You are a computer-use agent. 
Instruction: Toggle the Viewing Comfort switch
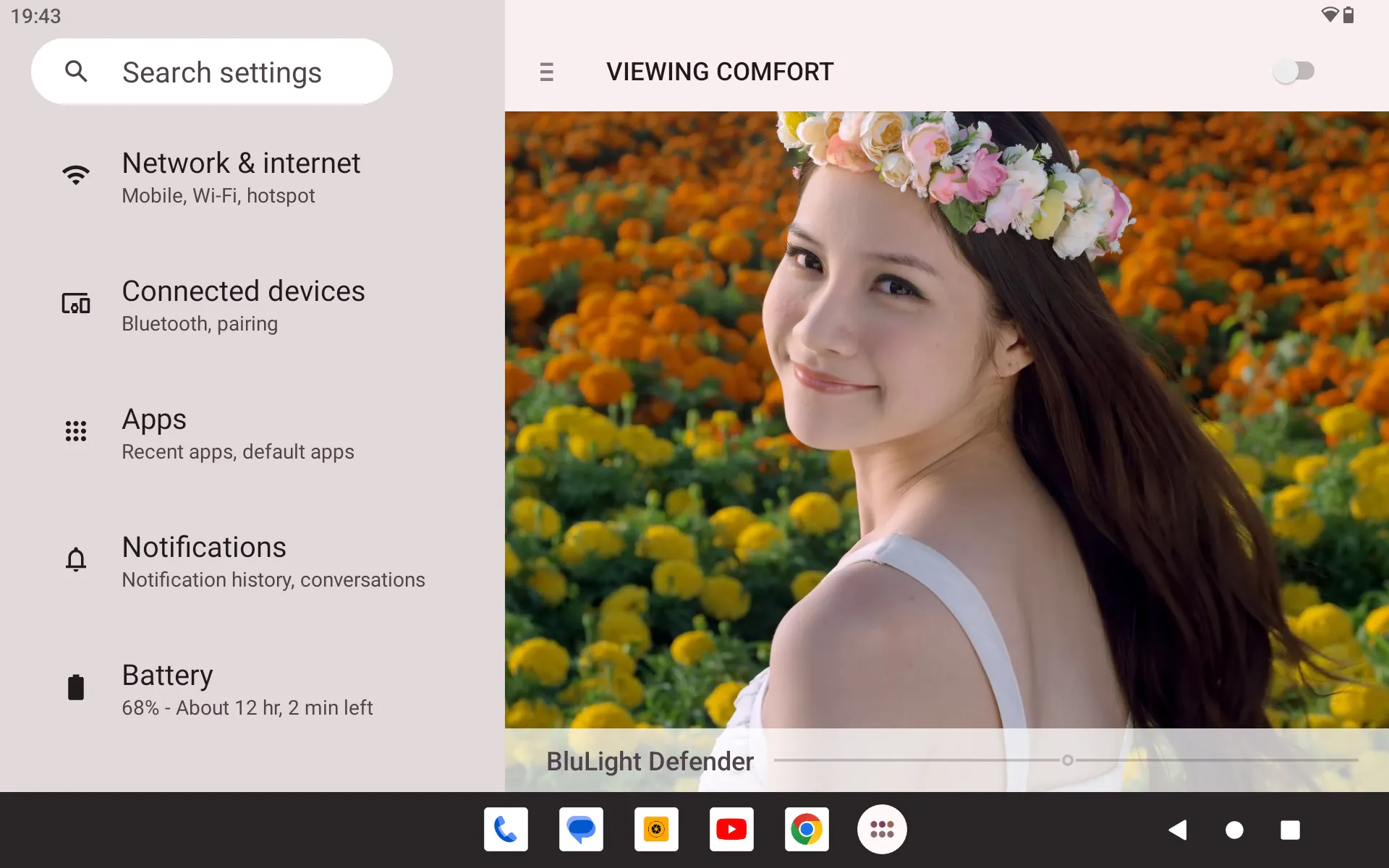click(x=1294, y=71)
